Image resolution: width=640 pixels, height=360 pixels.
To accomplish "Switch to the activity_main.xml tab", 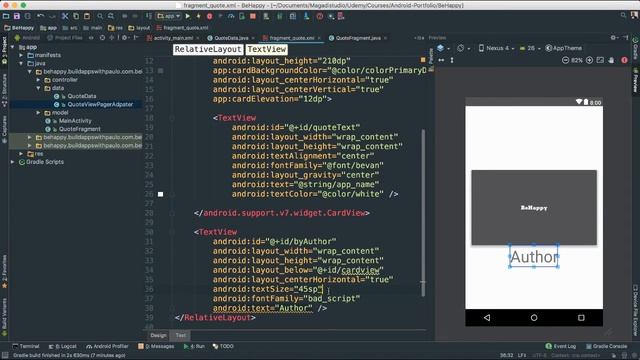I will point(173,38).
